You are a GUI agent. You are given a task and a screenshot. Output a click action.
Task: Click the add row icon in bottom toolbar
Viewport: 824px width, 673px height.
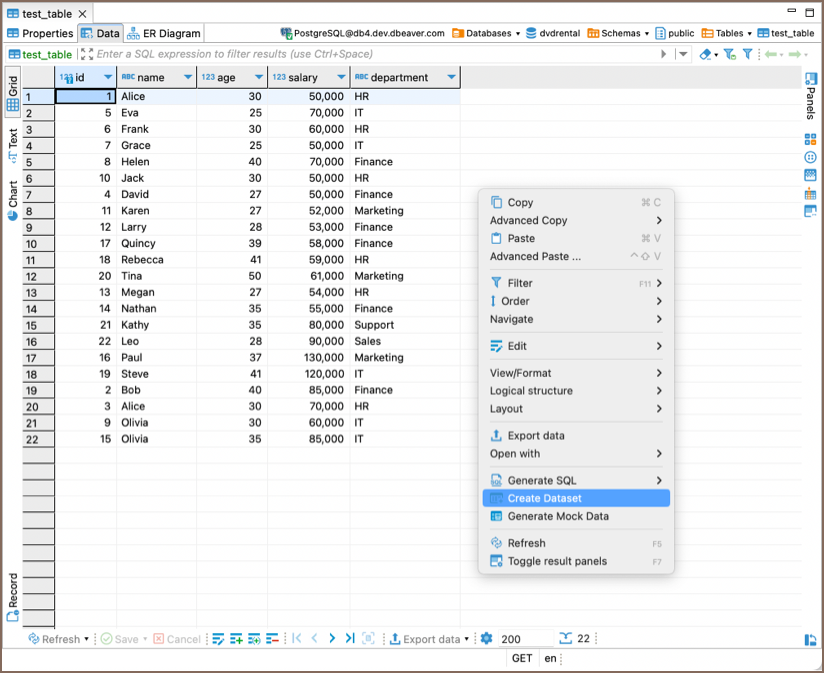click(236, 639)
